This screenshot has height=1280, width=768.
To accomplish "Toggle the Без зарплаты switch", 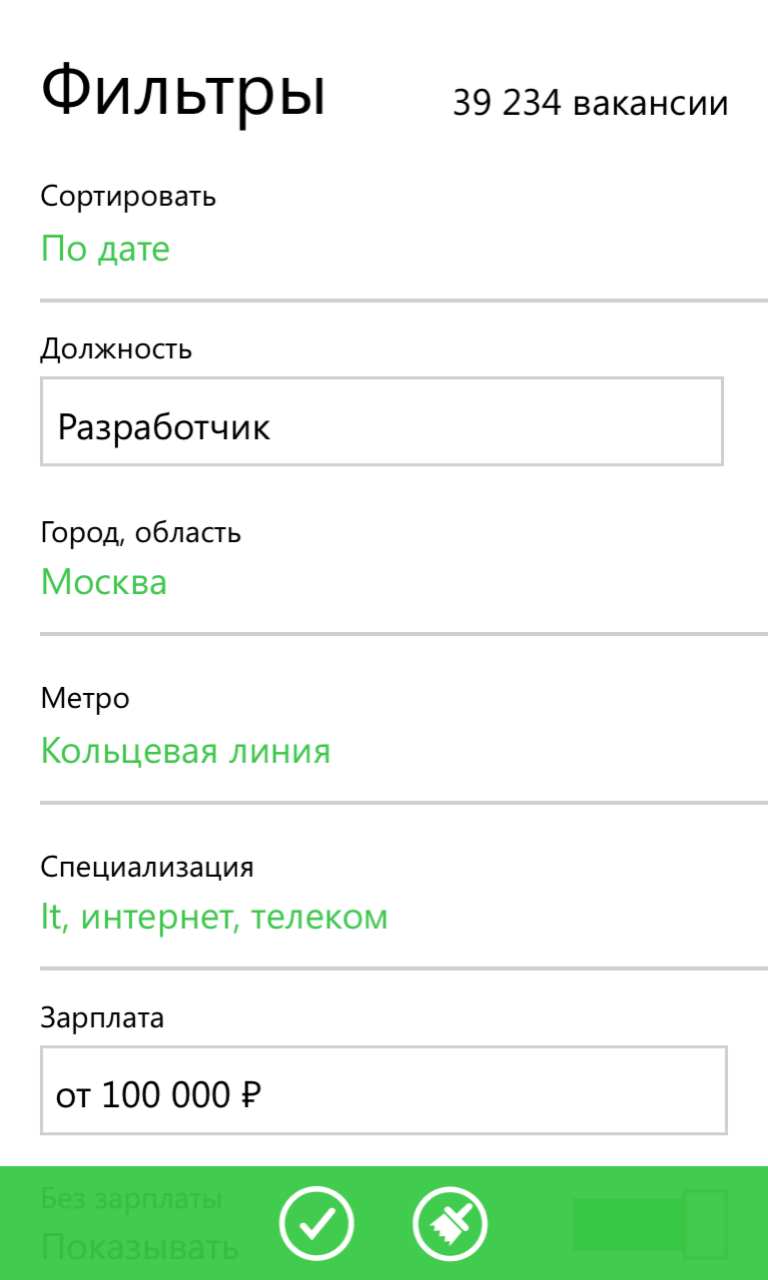I will [650, 1223].
